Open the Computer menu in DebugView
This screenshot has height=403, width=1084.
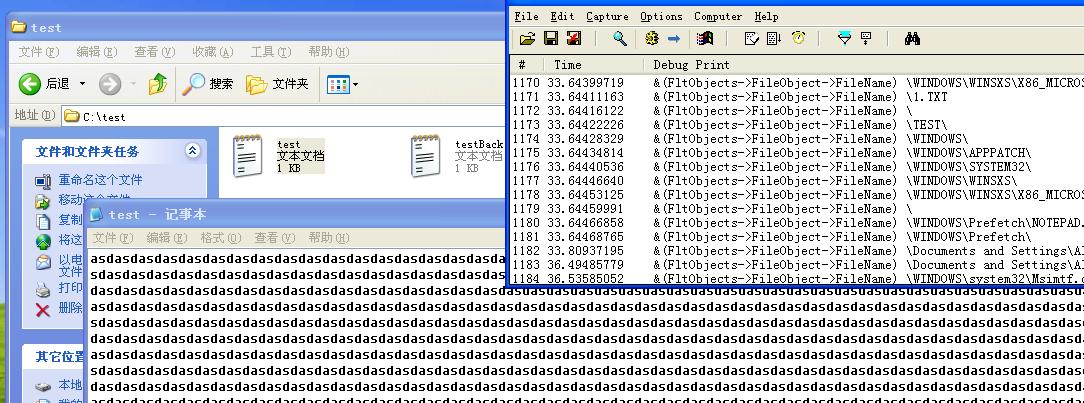coord(718,16)
